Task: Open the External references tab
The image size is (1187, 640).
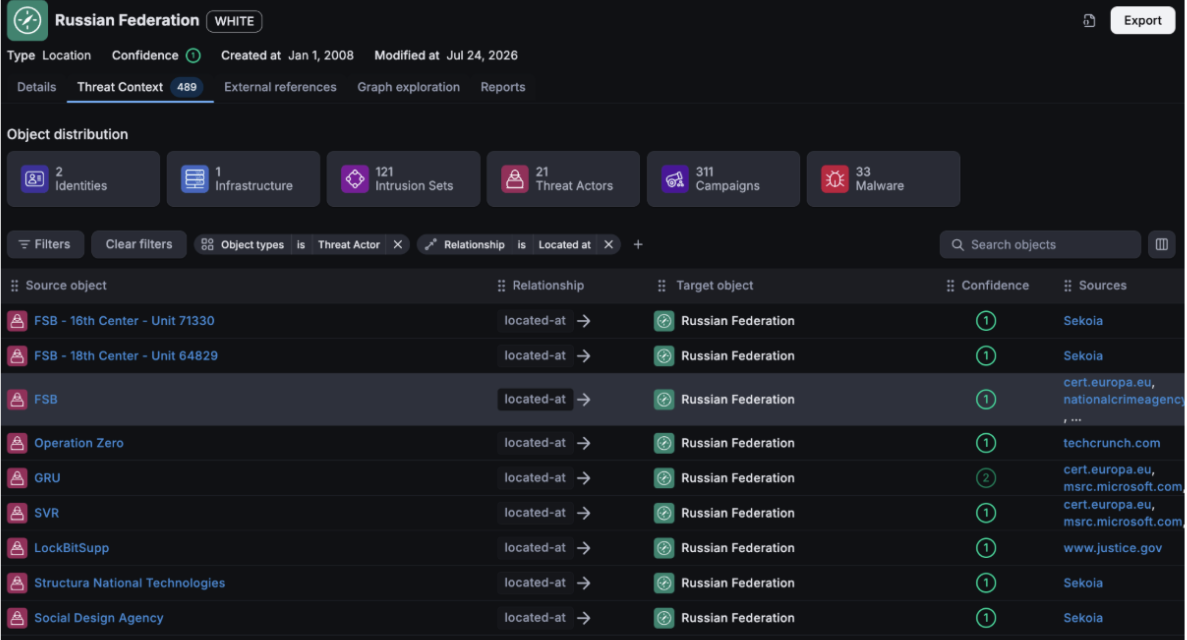Action: [280, 87]
